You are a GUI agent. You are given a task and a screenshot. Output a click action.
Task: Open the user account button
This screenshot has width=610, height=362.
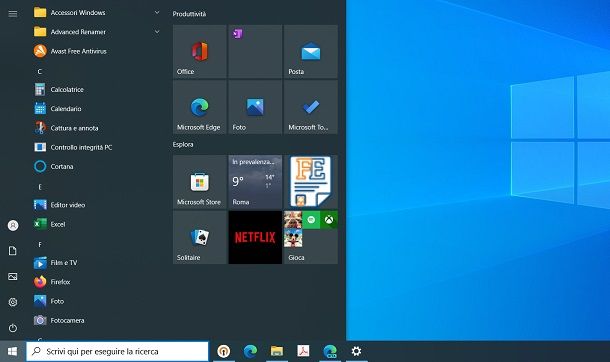click(x=13, y=225)
